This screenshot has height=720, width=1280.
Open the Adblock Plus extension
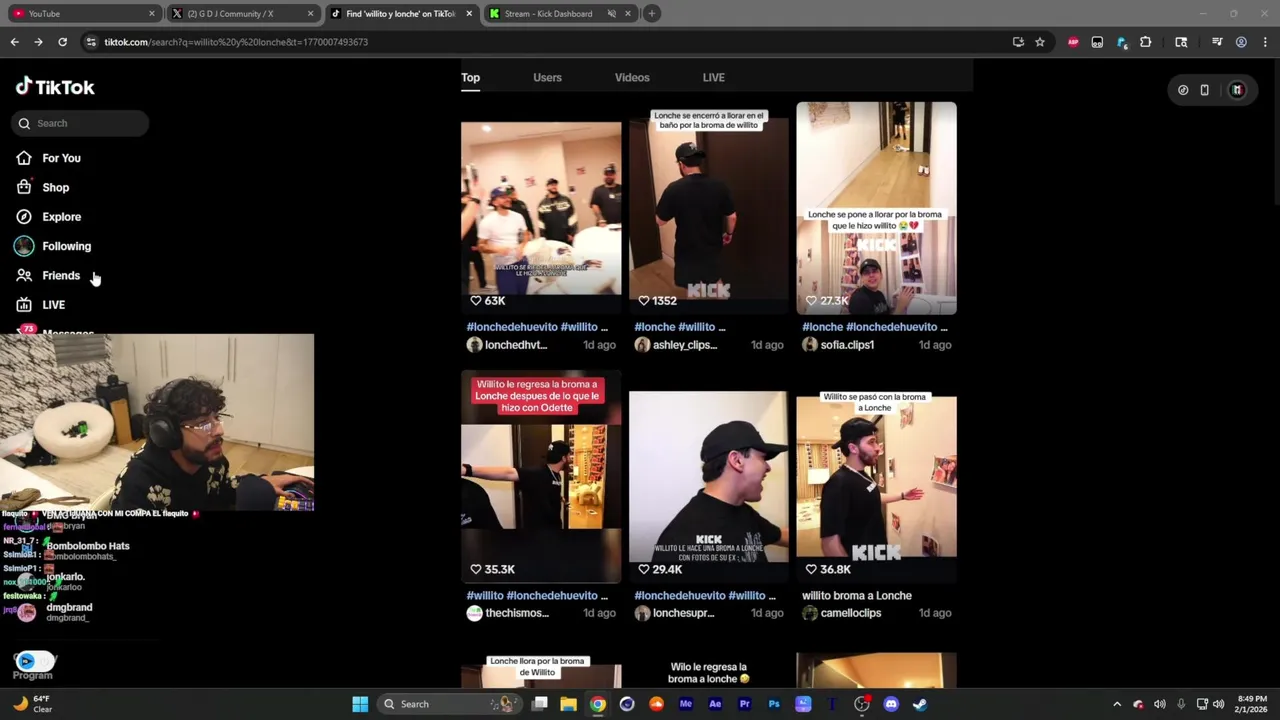pos(1073,42)
